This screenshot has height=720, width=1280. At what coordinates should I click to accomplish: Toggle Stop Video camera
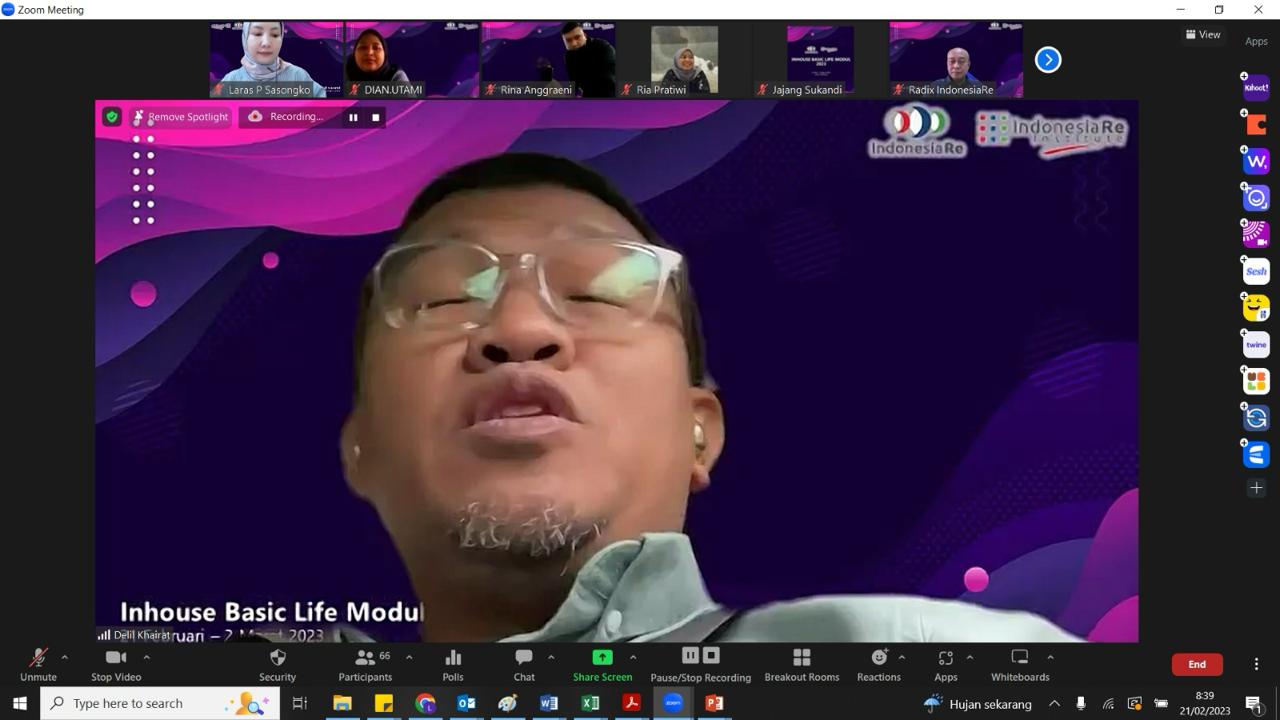pos(116,665)
